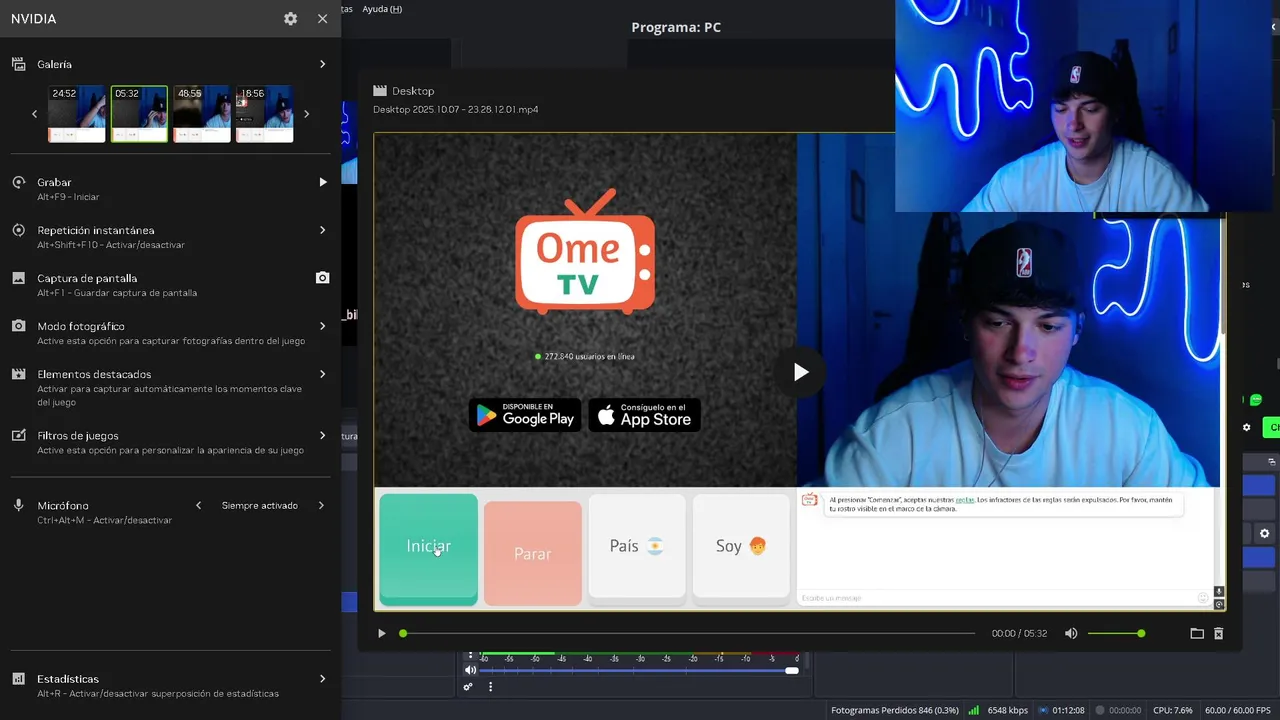This screenshot has width=1280, height=720.
Task: Mute OBS audio mixer speaker icon
Action: 470,670
